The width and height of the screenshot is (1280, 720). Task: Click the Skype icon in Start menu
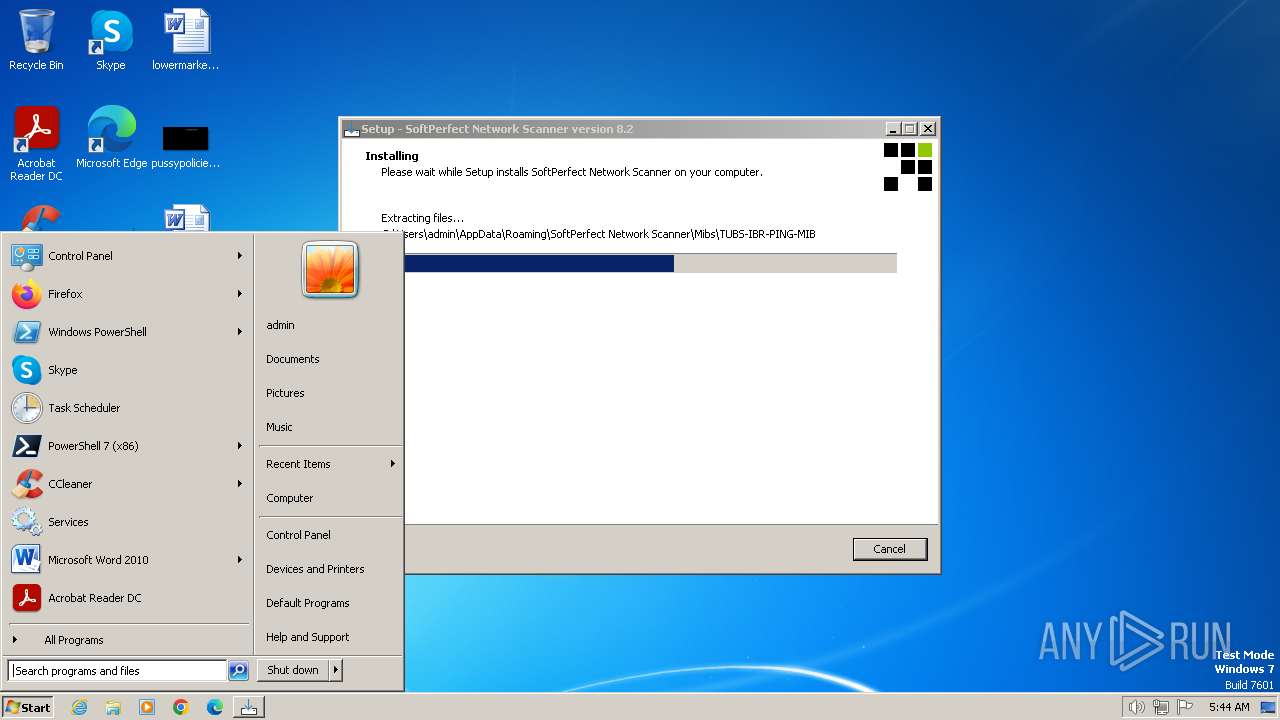click(27, 370)
